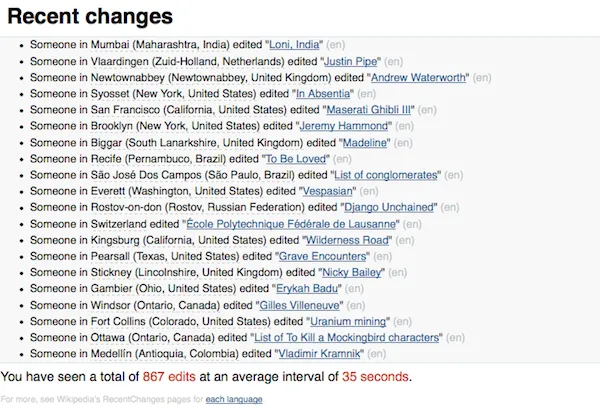Viewport: 600px width, 409px height.
Task: Open the "Uranium mining" article
Action: coord(351,321)
